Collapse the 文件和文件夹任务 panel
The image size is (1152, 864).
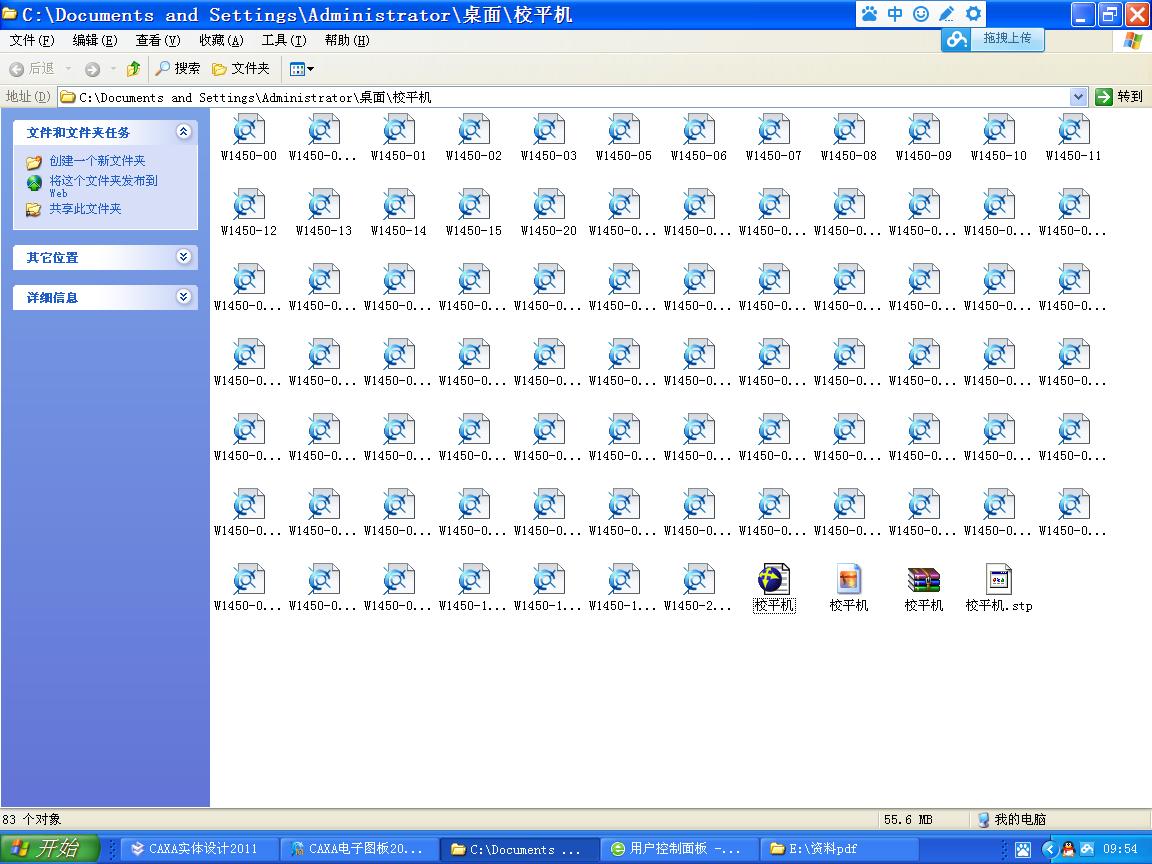coord(184,132)
